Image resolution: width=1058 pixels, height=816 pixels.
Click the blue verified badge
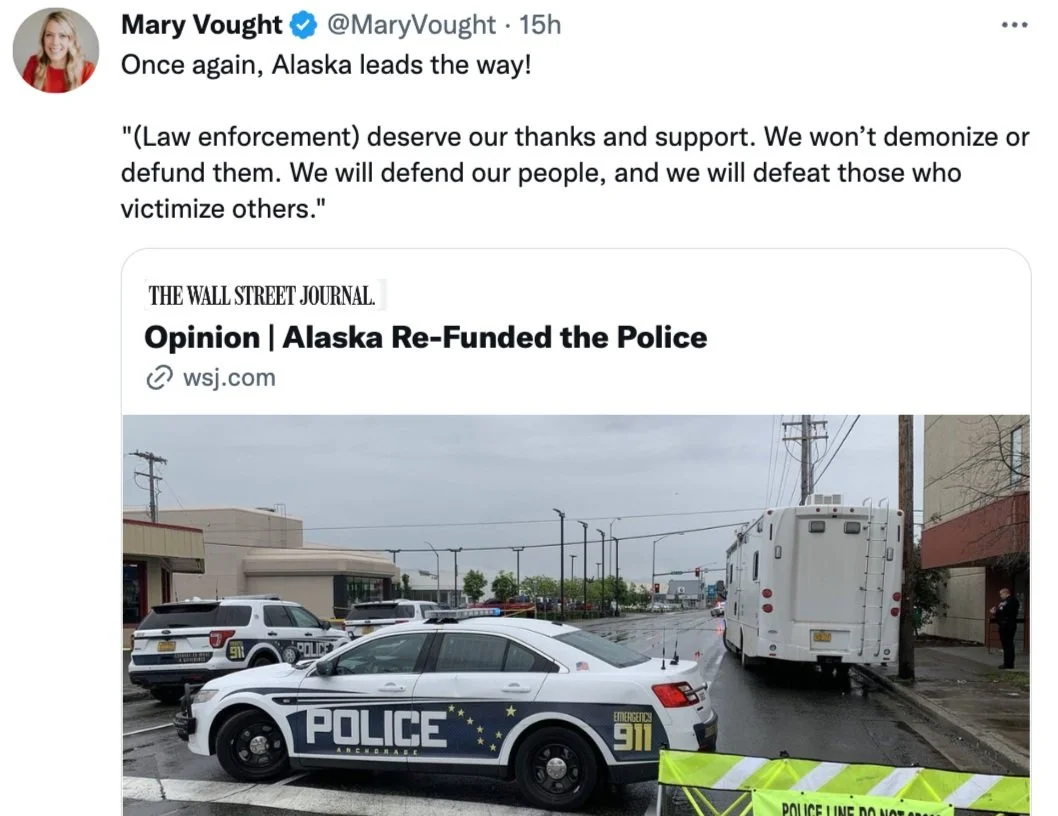pyautogui.click(x=304, y=26)
